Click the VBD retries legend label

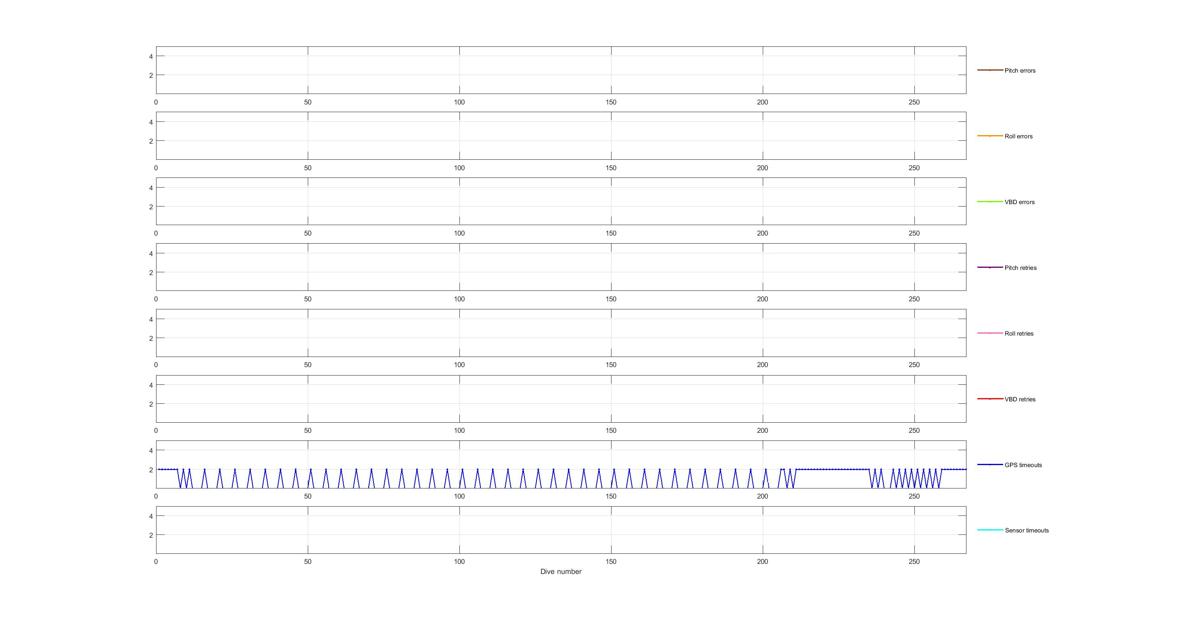1020,399
